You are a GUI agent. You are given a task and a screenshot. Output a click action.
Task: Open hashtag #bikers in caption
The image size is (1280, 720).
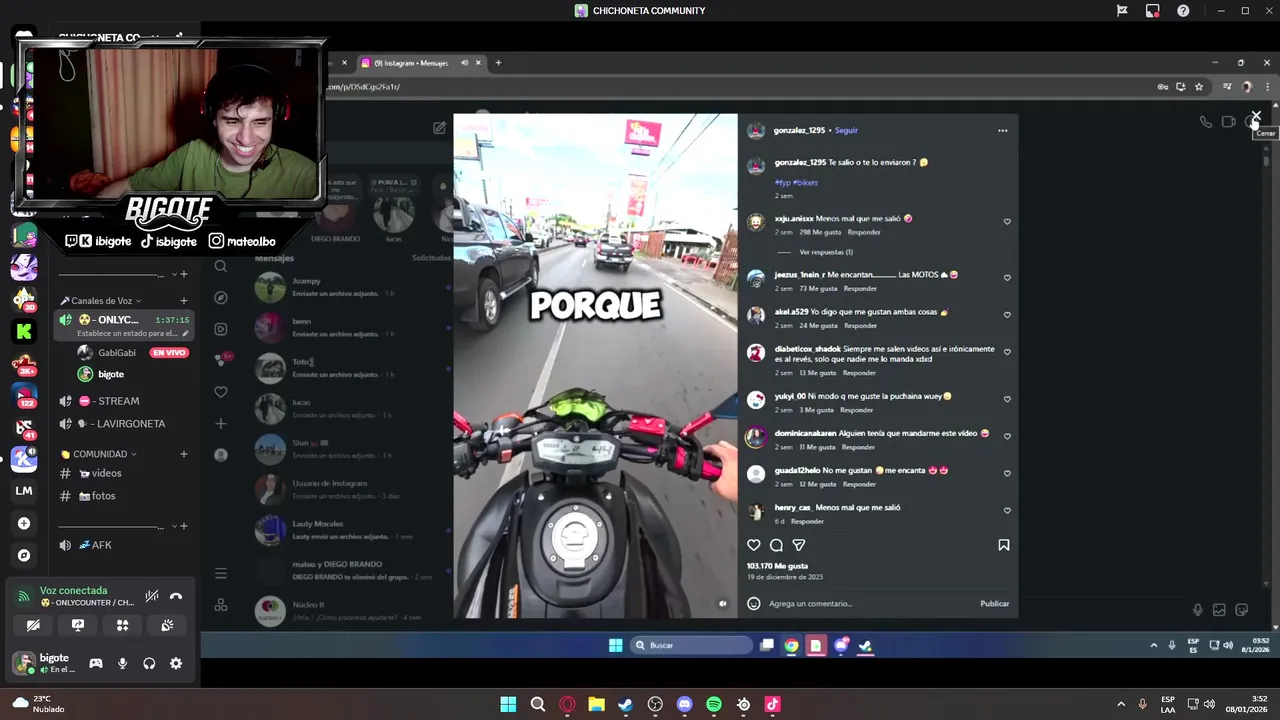coord(806,183)
